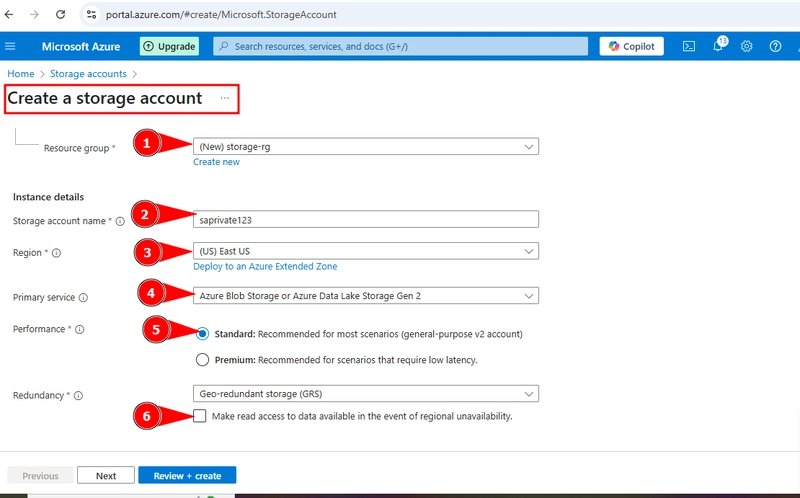Enable read access in regional unavailability checkbox

[200, 416]
